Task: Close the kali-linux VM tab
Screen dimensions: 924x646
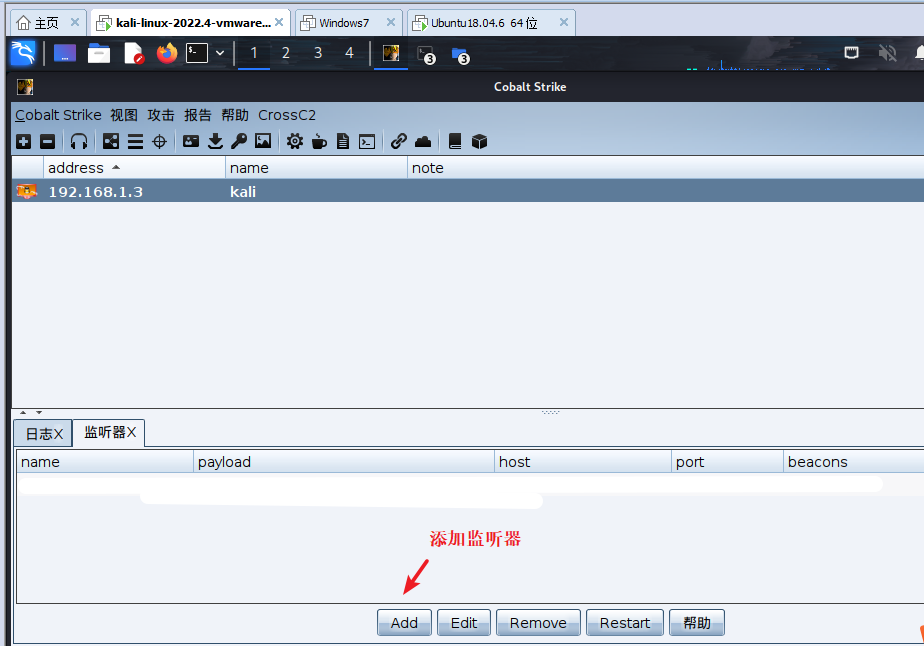Action: point(279,22)
